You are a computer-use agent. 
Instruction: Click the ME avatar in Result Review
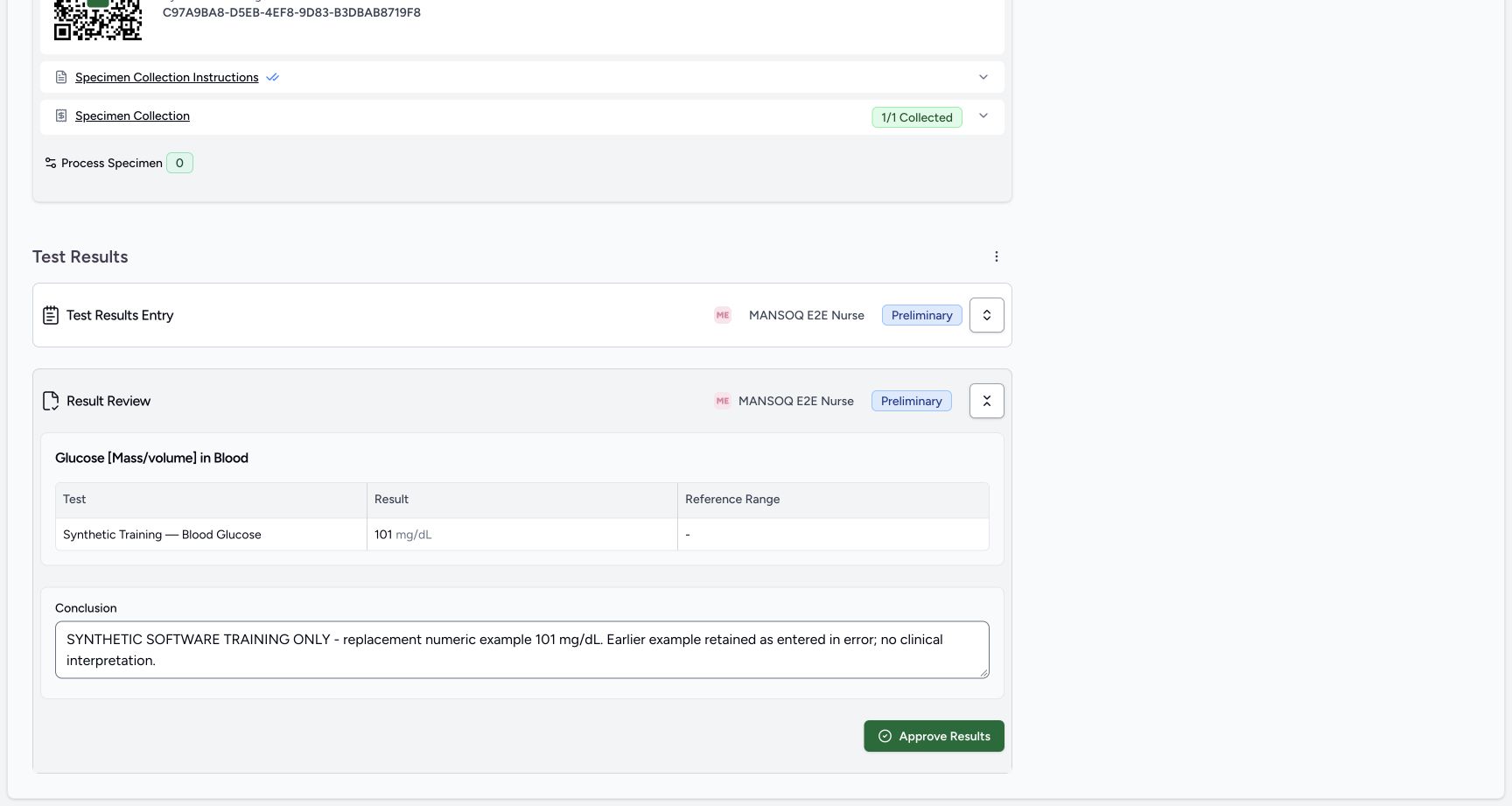point(723,401)
